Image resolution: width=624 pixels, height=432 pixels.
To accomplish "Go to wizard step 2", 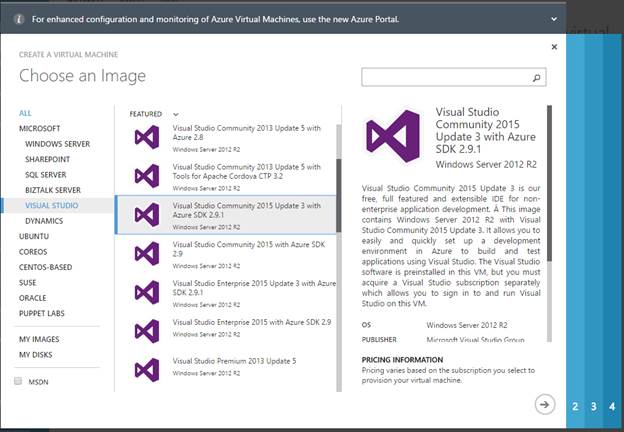I will coord(575,407).
